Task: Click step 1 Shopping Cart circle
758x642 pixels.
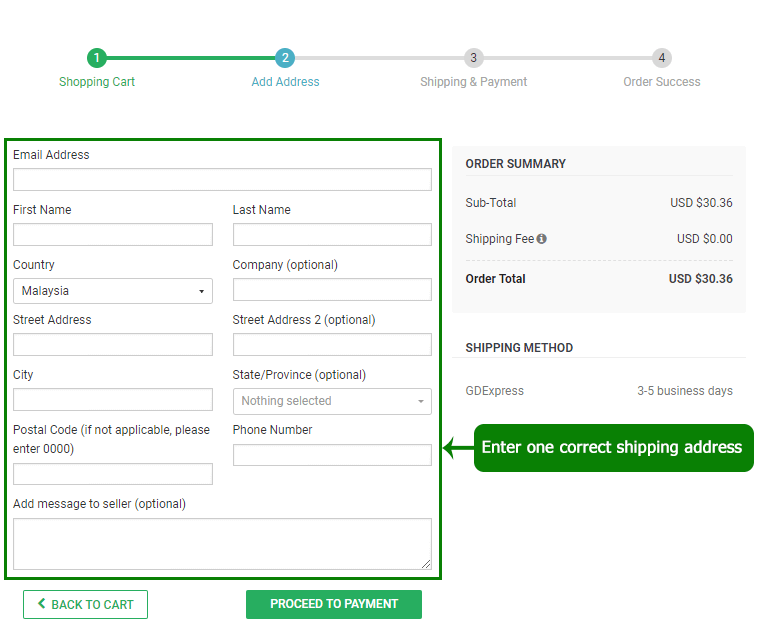Action: [96, 58]
